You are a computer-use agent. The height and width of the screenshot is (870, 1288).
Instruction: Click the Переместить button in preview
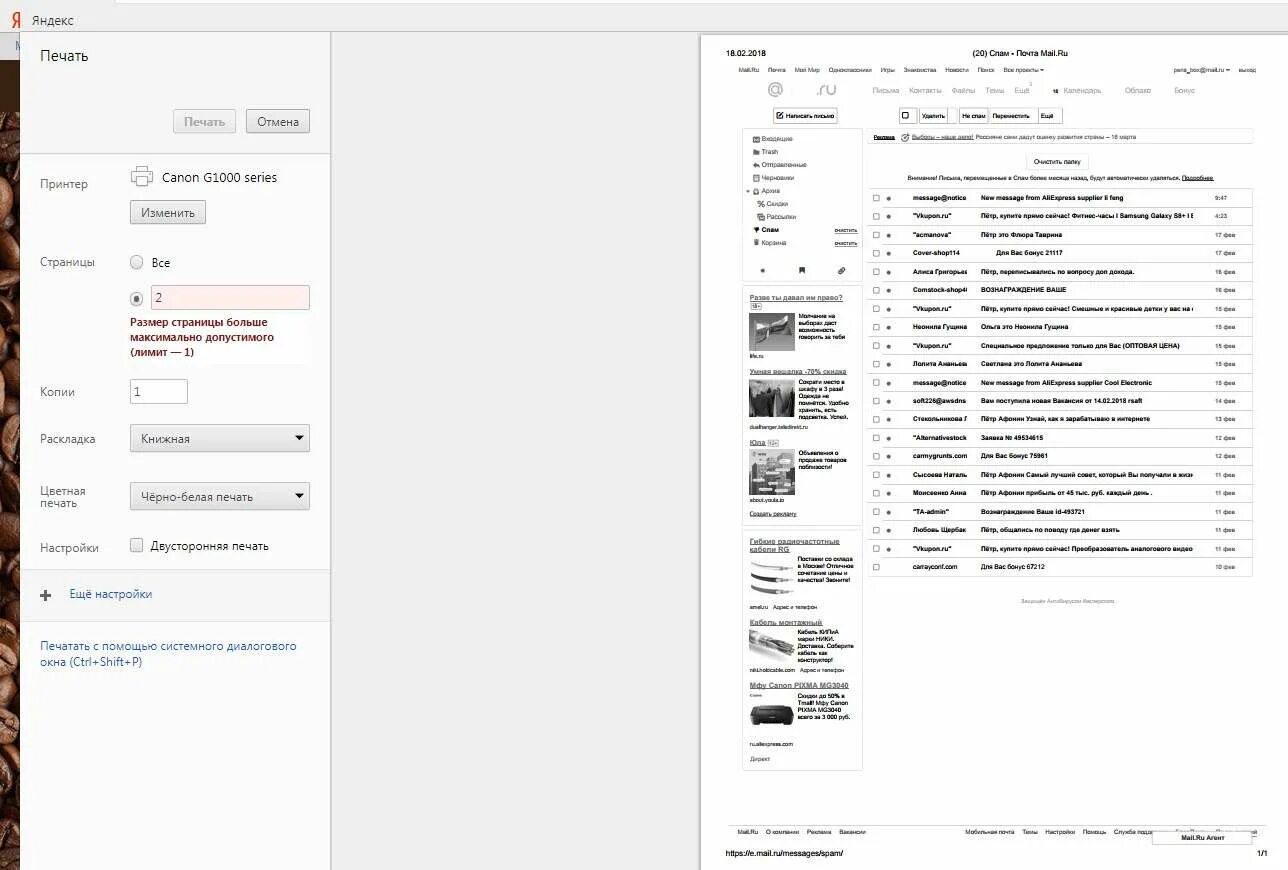1011,116
